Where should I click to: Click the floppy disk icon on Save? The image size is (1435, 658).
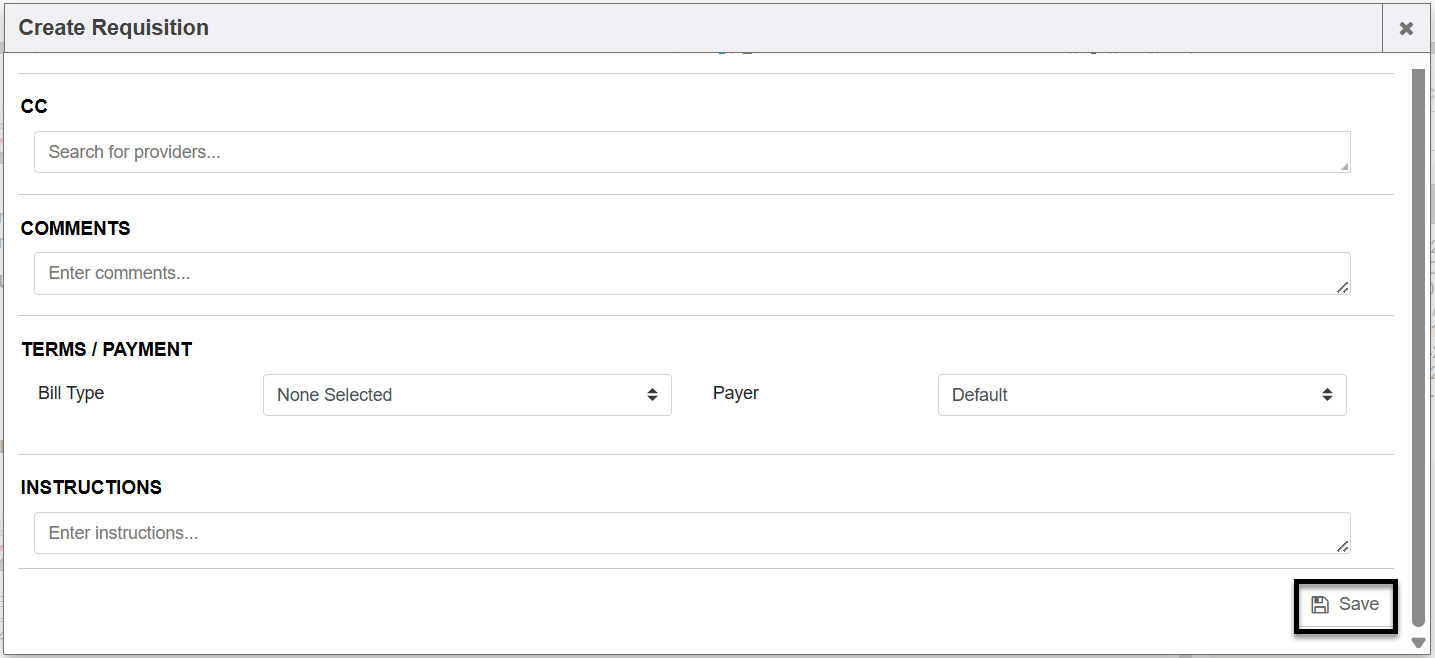(1320, 605)
